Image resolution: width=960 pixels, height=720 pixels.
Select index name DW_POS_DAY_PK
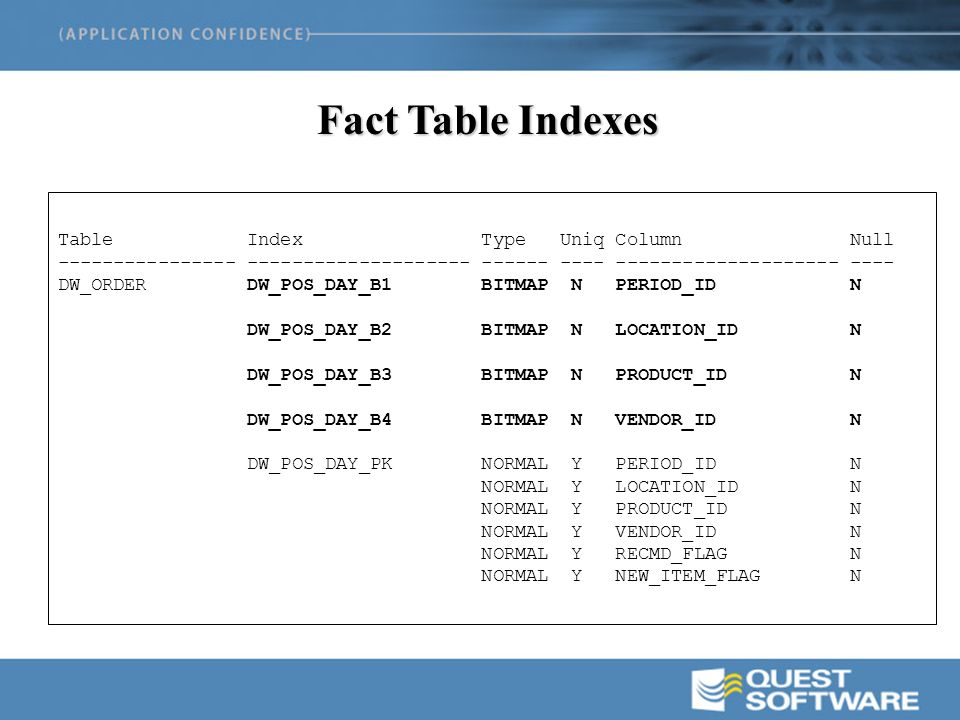pyautogui.click(x=320, y=464)
